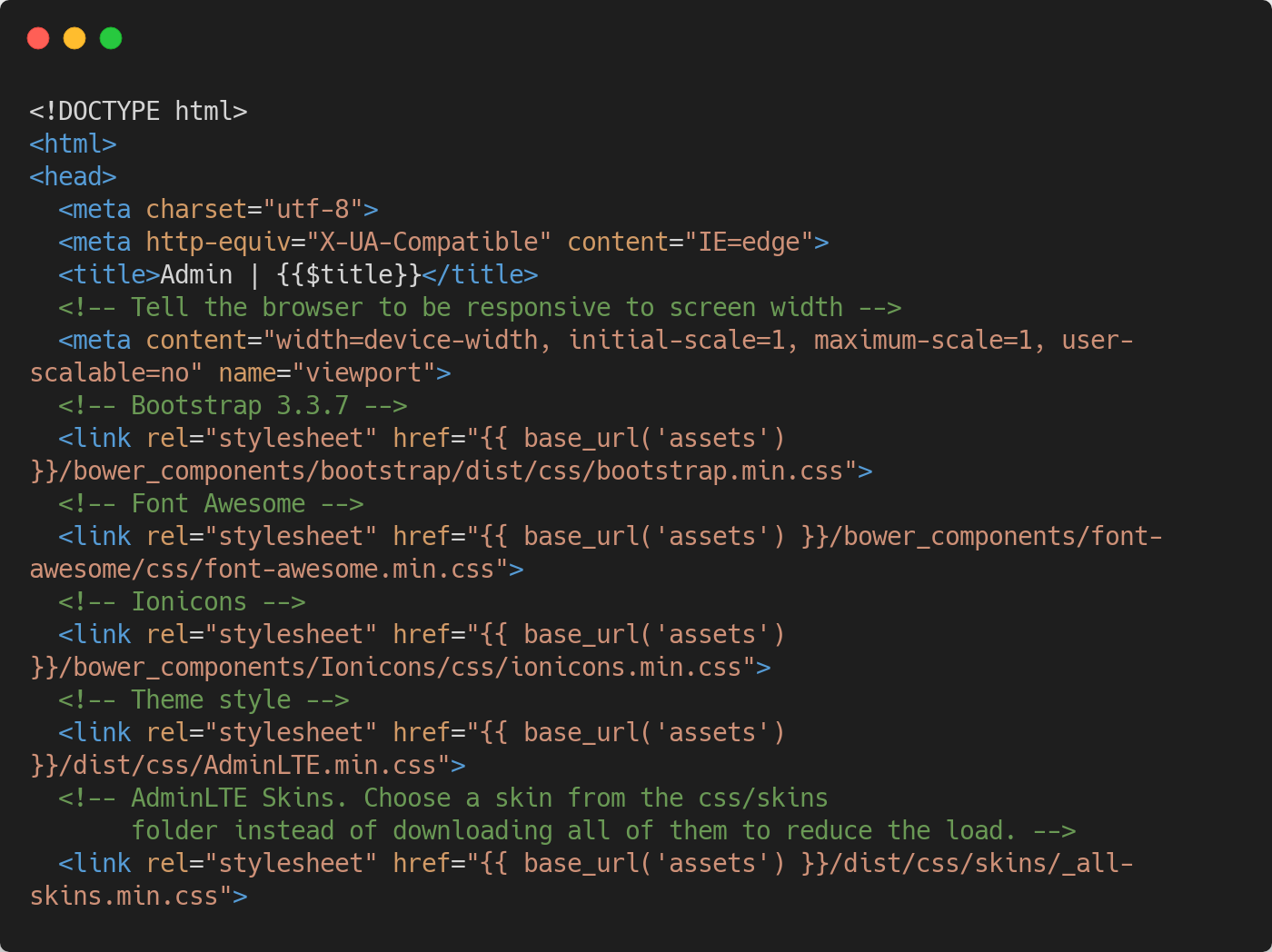Select the meta charset utf-8 attribute
Viewport: 1272px width, 952px height.
[218, 209]
